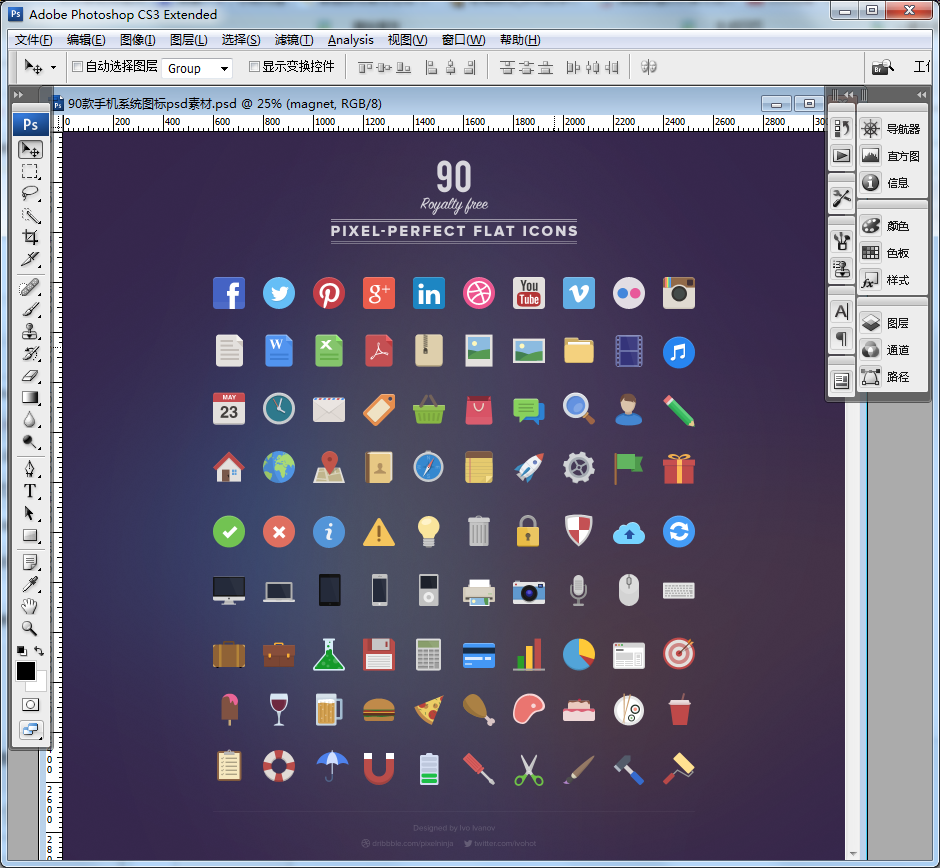Select the Hand tool
940x868 pixels.
30,606
